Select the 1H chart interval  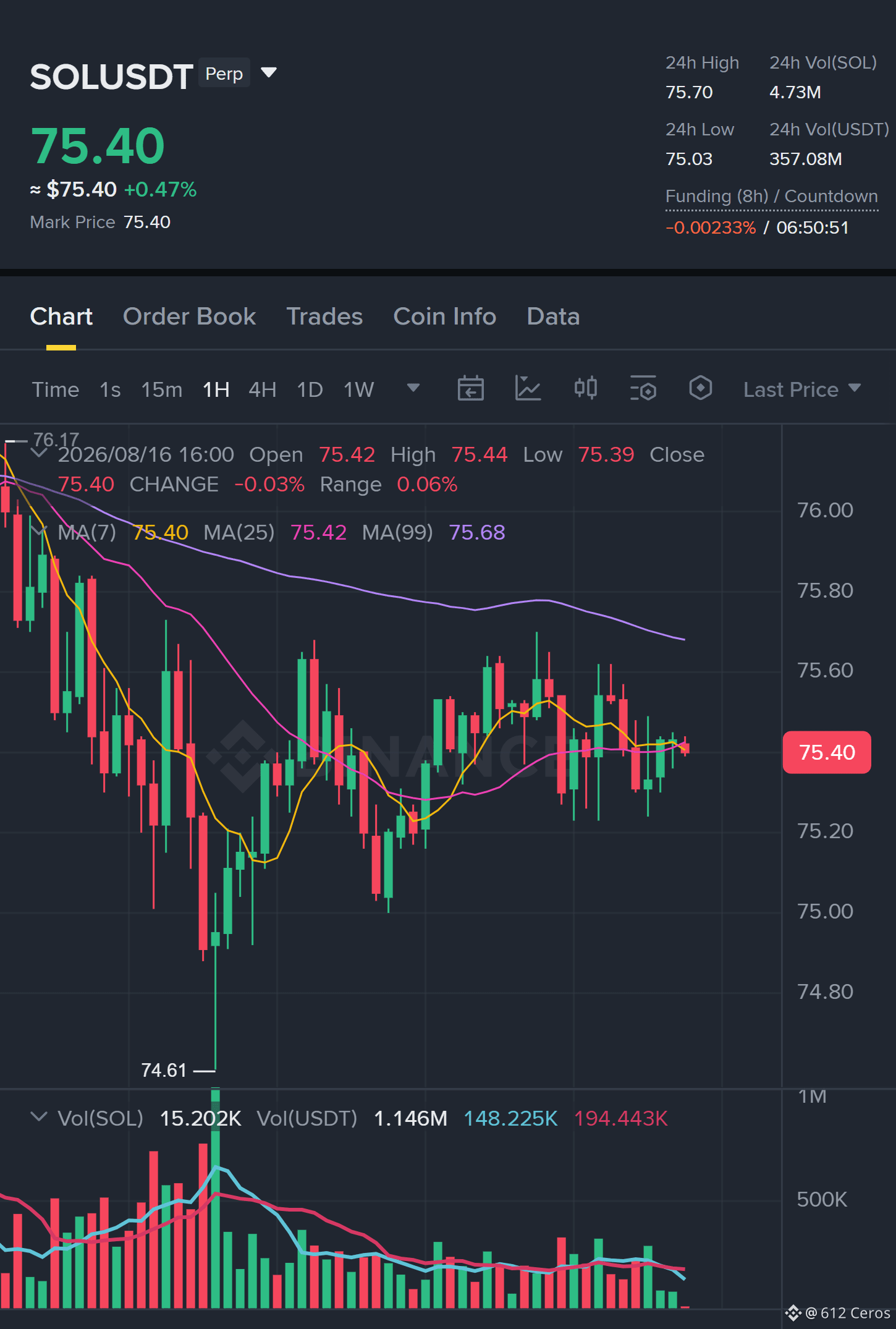point(216,389)
